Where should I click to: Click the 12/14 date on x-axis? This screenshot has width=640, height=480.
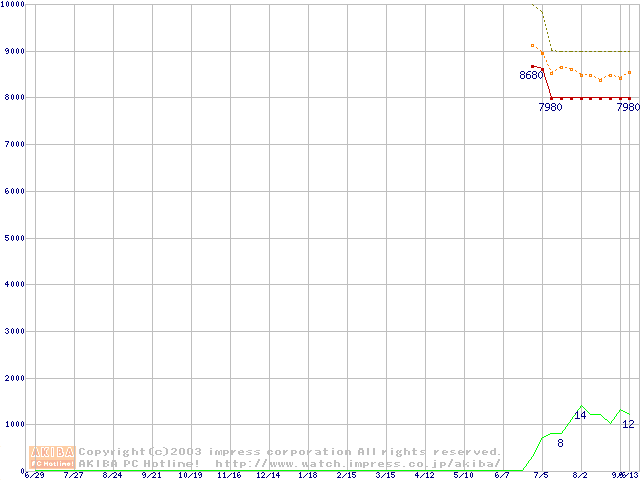pyautogui.click(x=268, y=475)
